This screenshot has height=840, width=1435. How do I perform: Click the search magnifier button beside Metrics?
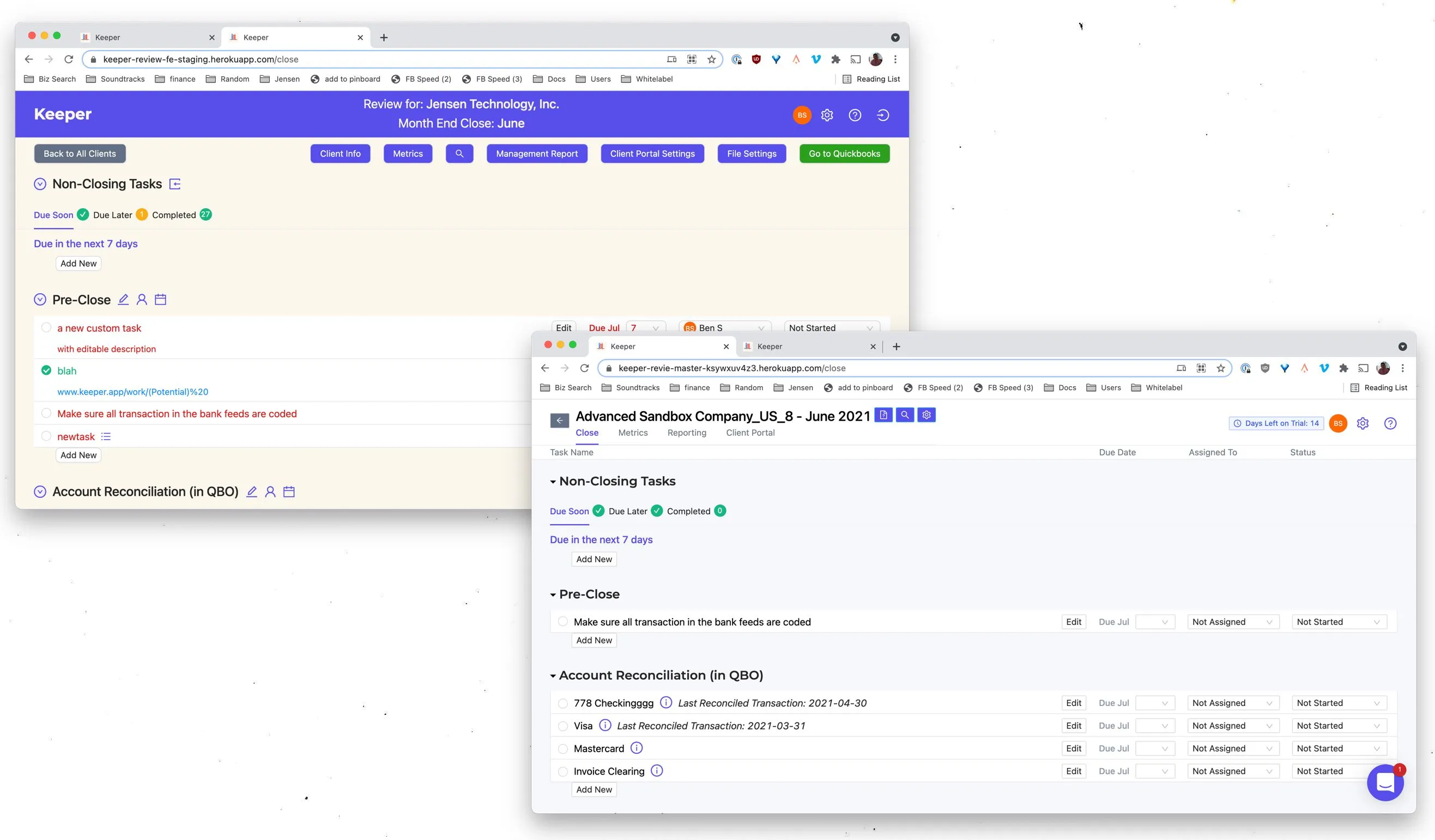coord(459,154)
